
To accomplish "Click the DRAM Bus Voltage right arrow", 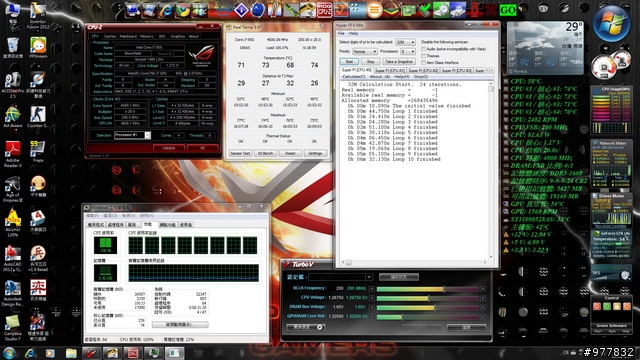I will coord(483,307).
